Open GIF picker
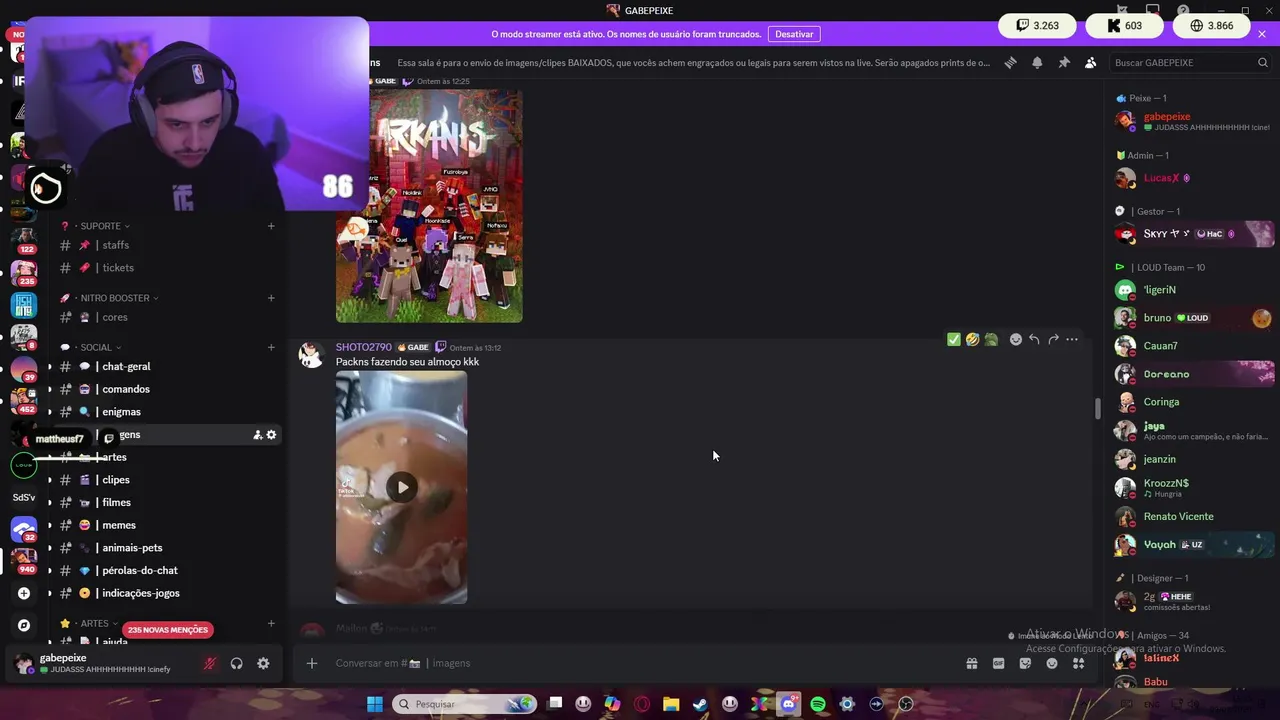This screenshot has height=720, width=1280. (998, 663)
